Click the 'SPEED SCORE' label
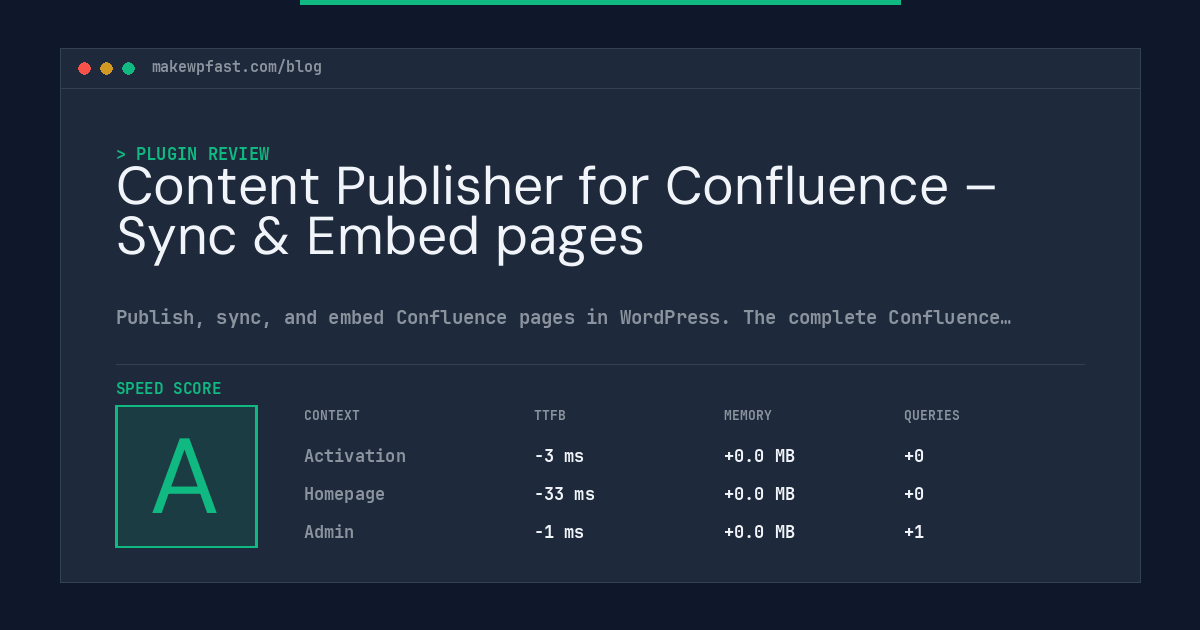This screenshot has width=1200, height=630. point(169,389)
